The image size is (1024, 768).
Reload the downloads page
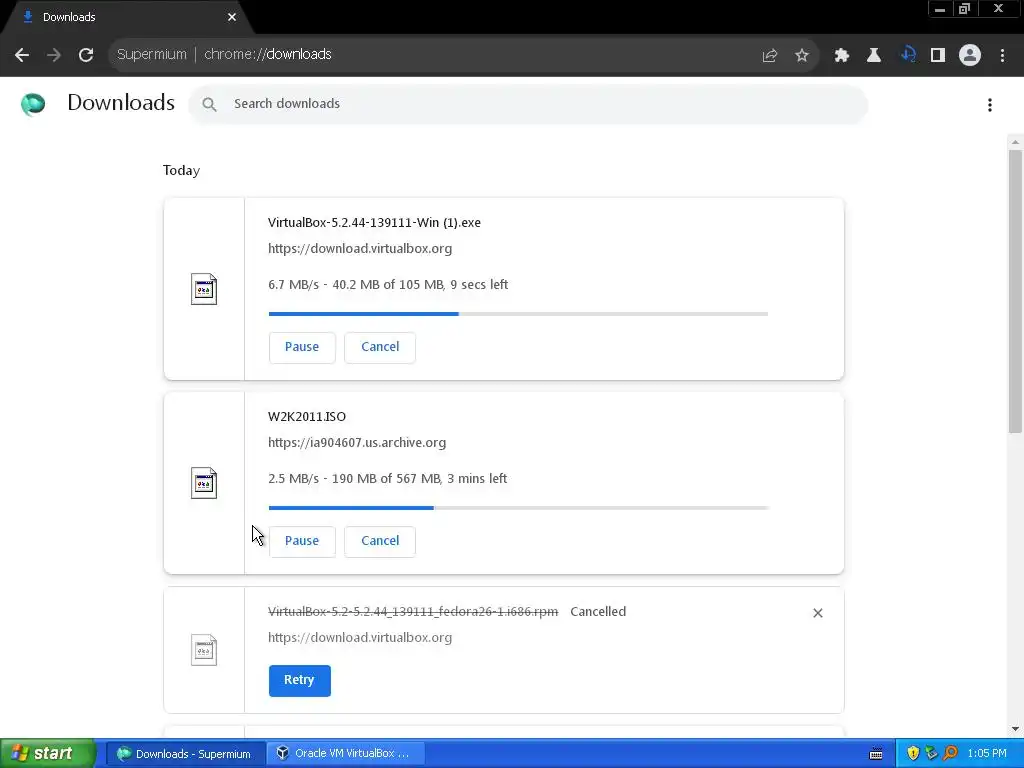point(86,55)
